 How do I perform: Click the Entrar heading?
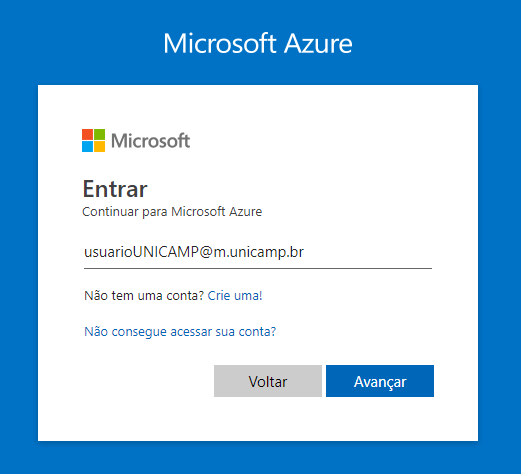[x=115, y=189]
